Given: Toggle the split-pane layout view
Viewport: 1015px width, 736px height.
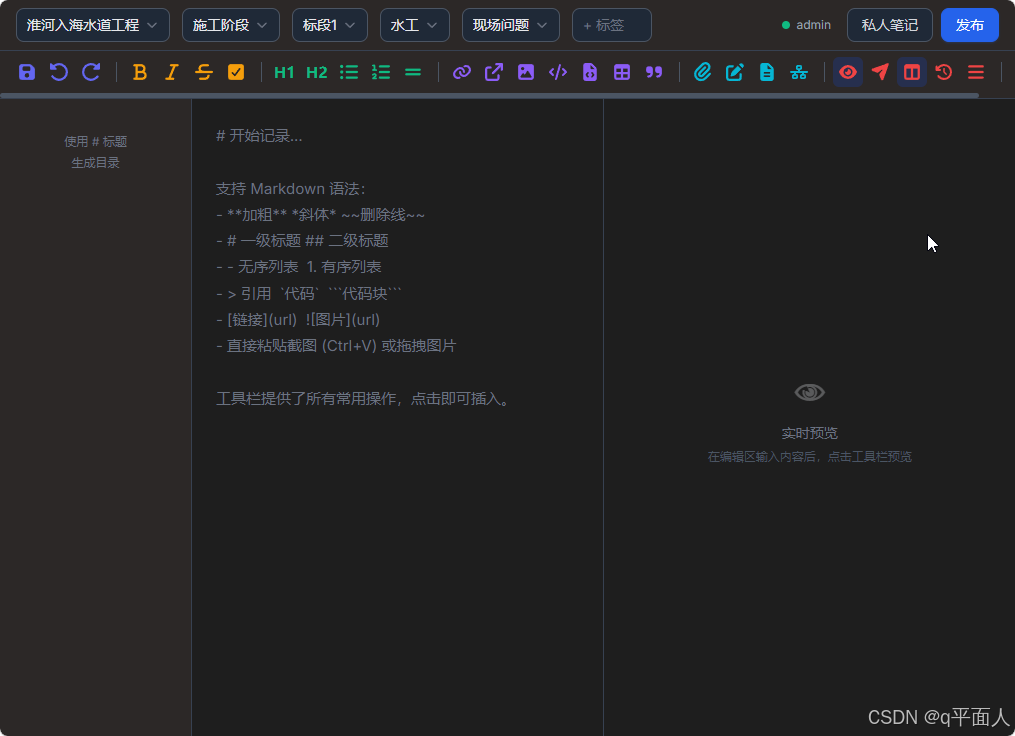Looking at the screenshot, I should point(912,72).
